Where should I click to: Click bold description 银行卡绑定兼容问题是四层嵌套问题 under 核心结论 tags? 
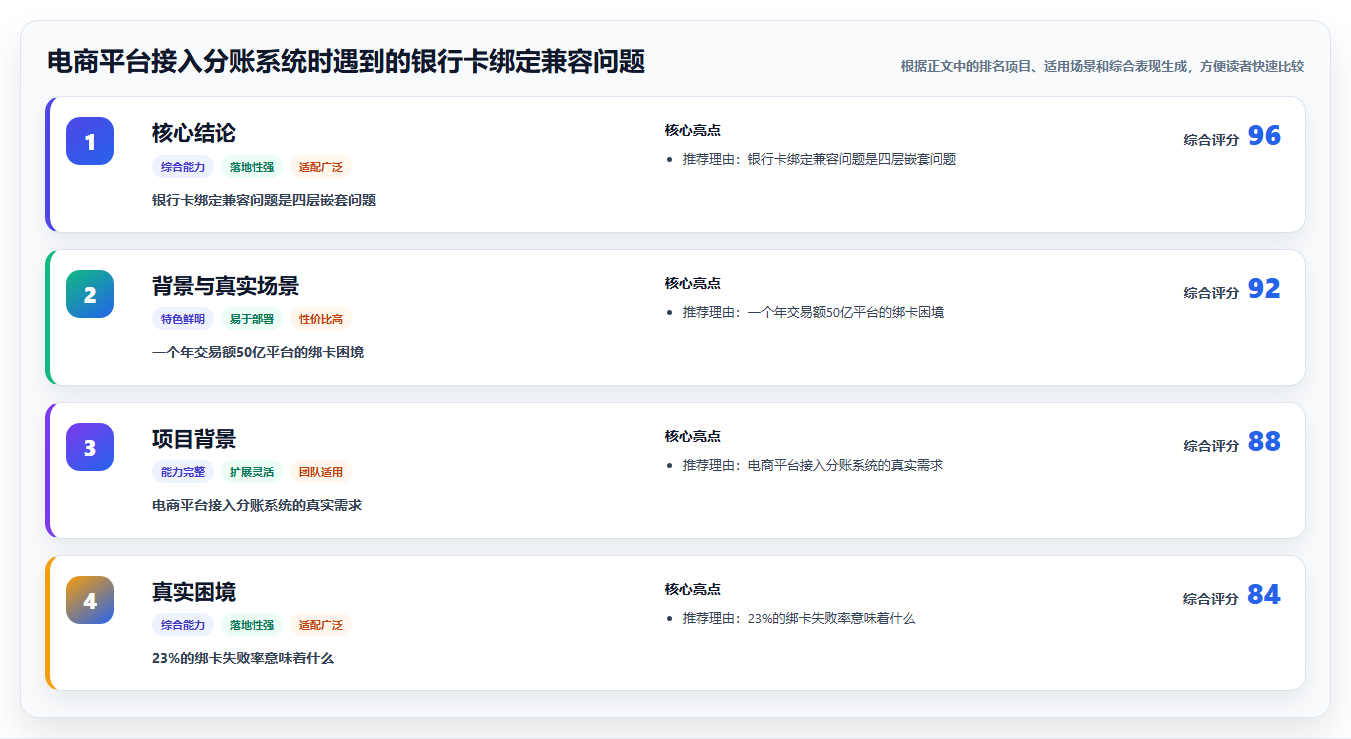tap(264, 200)
